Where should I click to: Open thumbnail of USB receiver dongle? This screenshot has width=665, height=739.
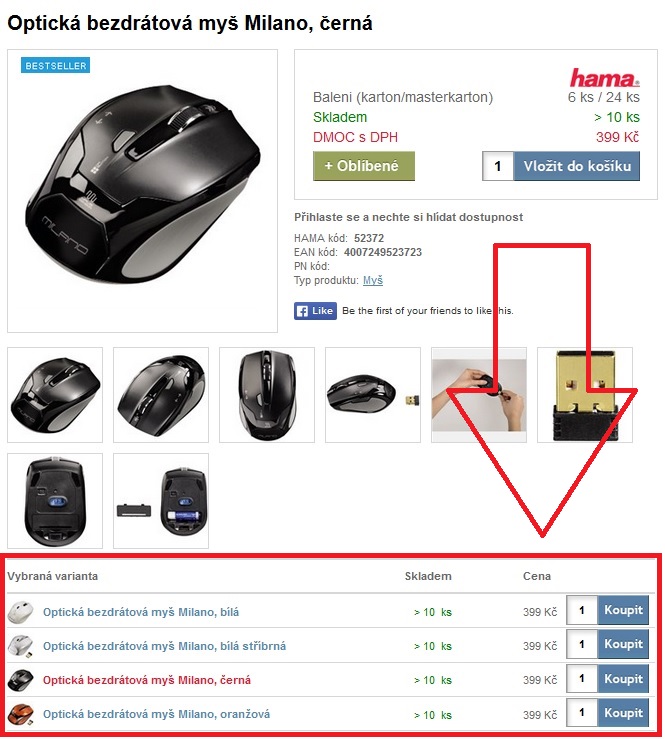(585, 395)
